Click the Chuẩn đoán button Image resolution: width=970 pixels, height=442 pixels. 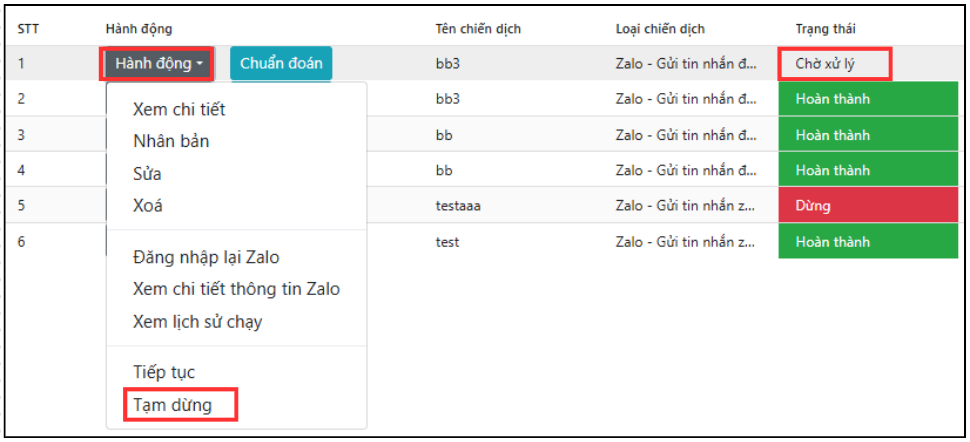coord(281,64)
